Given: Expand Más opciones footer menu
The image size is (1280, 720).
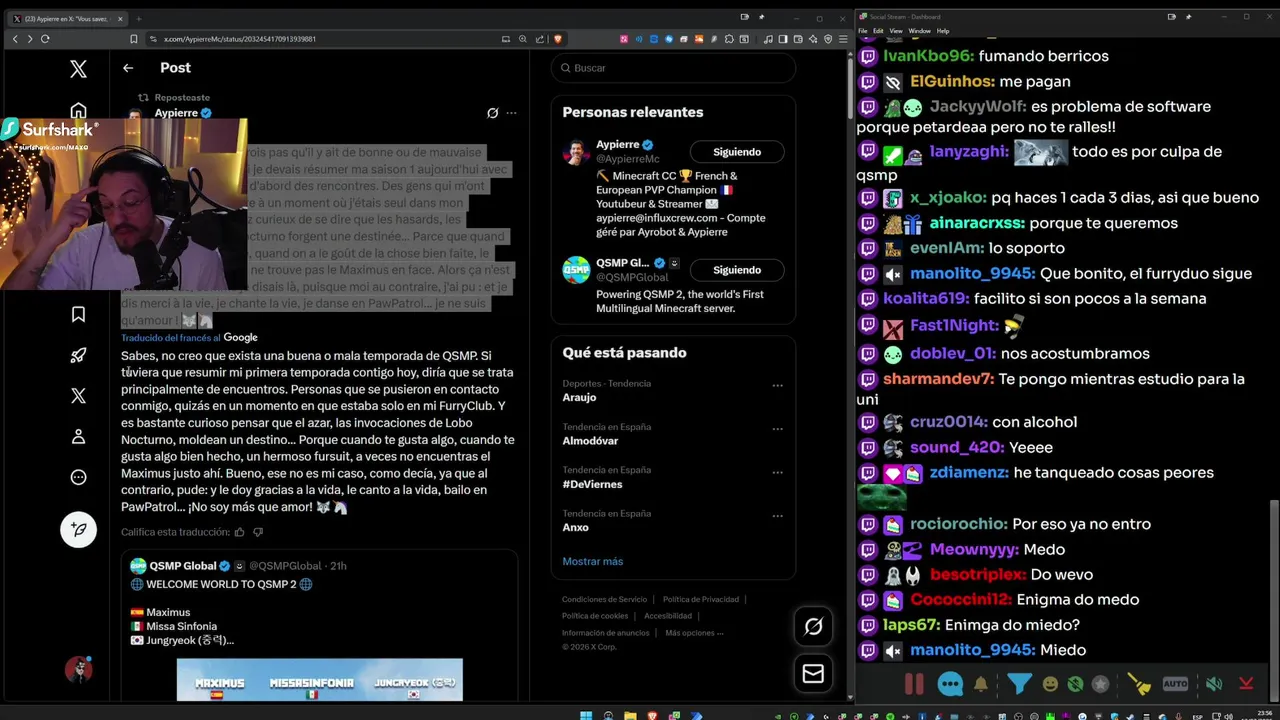Looking at the screenshot, I should [x=694, y=633].
